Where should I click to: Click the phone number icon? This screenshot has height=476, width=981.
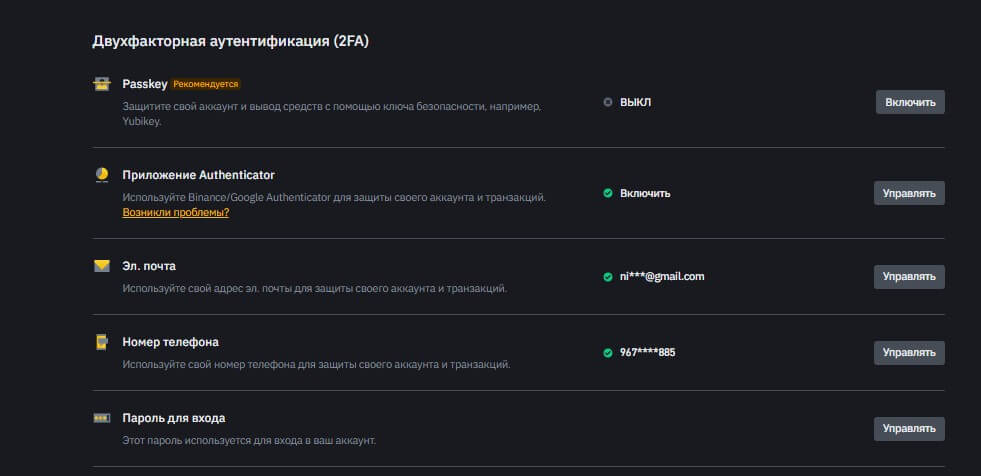tap(101, 342)
